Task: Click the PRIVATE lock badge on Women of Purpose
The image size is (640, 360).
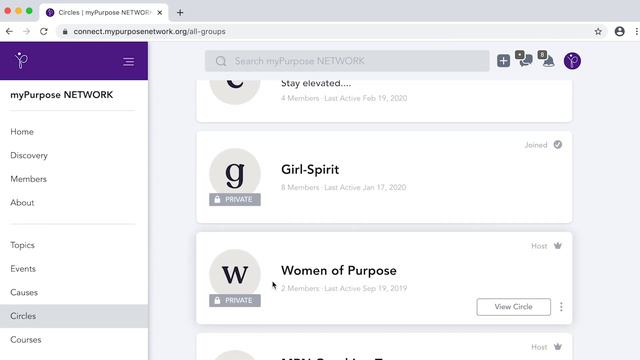Action: pyautogui.click(x=235, y=300)
